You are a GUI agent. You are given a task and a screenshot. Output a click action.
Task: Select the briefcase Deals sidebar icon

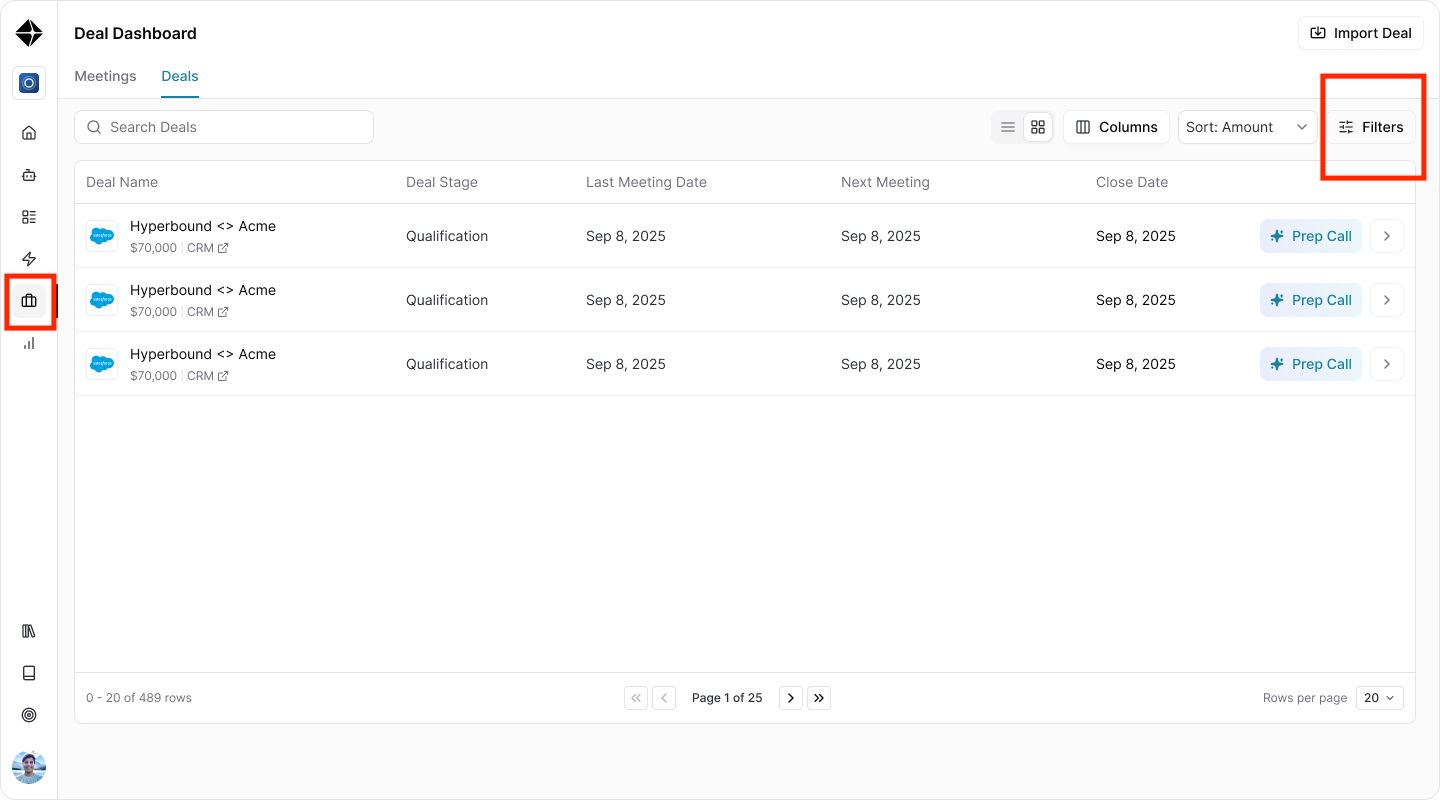point(29,301)
